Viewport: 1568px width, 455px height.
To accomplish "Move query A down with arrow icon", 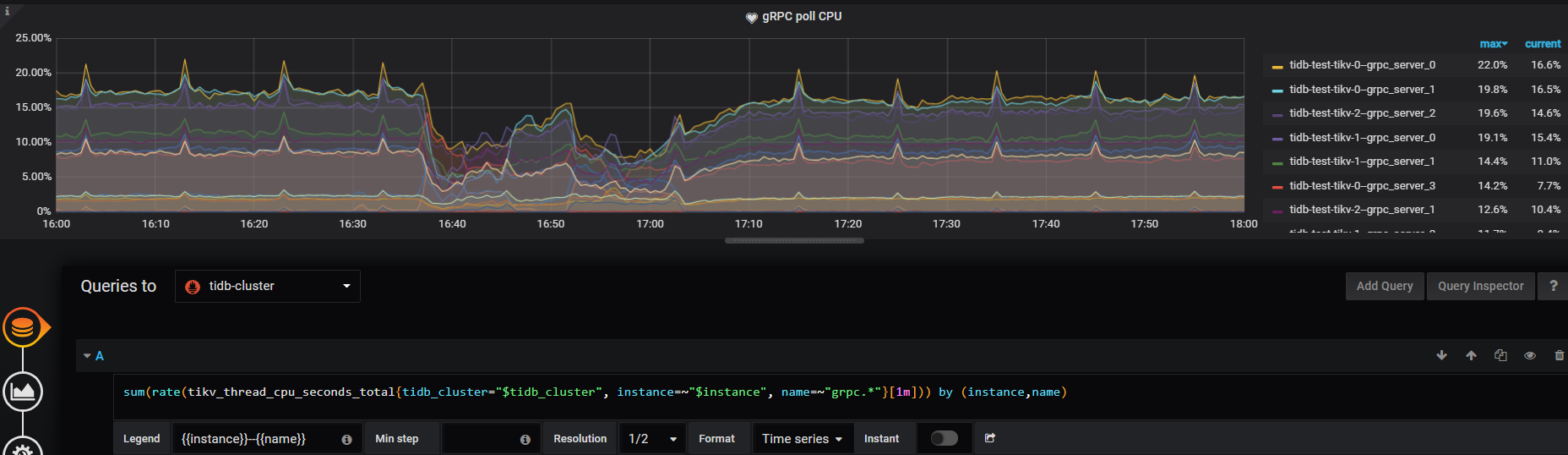I will pos(1441,356).
